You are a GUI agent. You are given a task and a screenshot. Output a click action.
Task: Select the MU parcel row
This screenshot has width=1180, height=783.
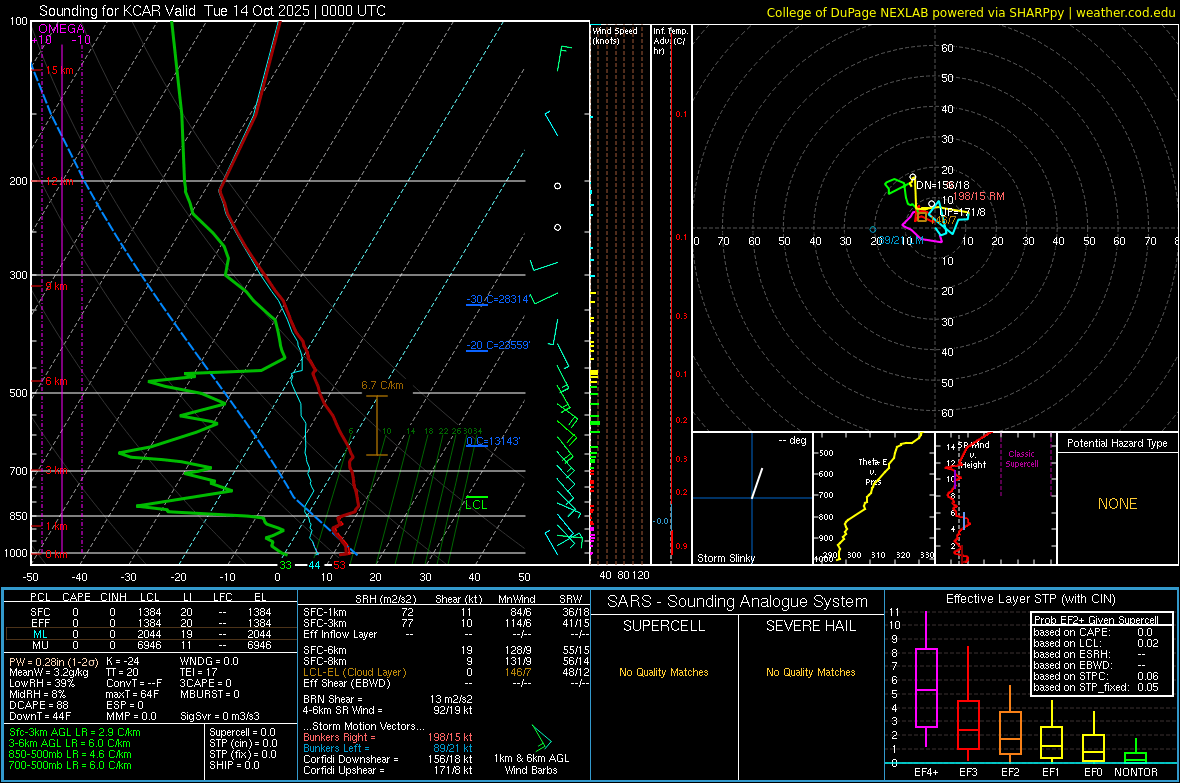click(x=151, y=645)
